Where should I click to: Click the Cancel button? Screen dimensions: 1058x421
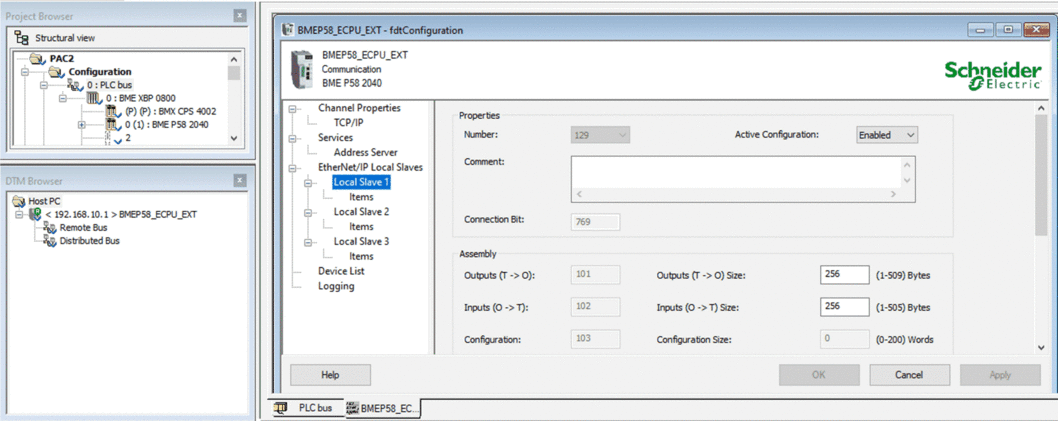point(909,375)
